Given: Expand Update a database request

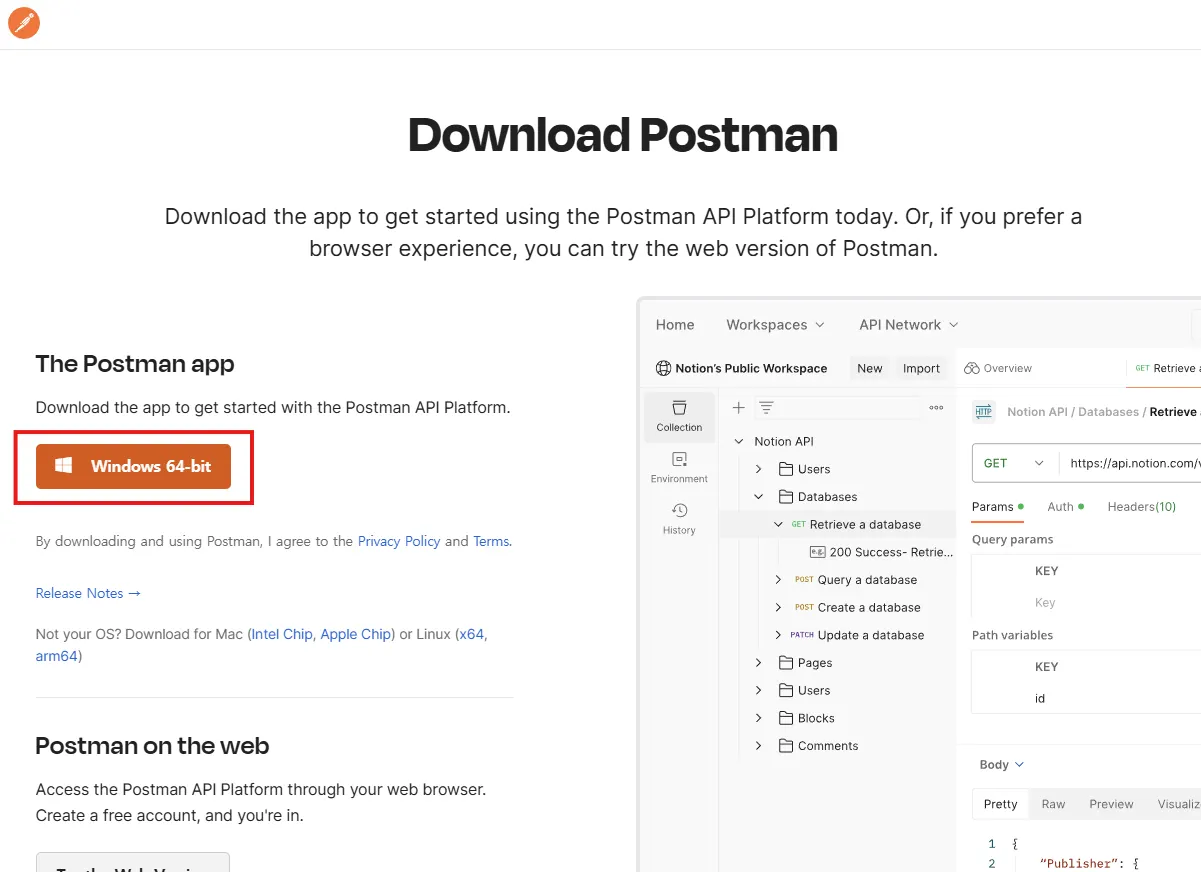Looking at the screenshot, I should (x=779, y=635).
